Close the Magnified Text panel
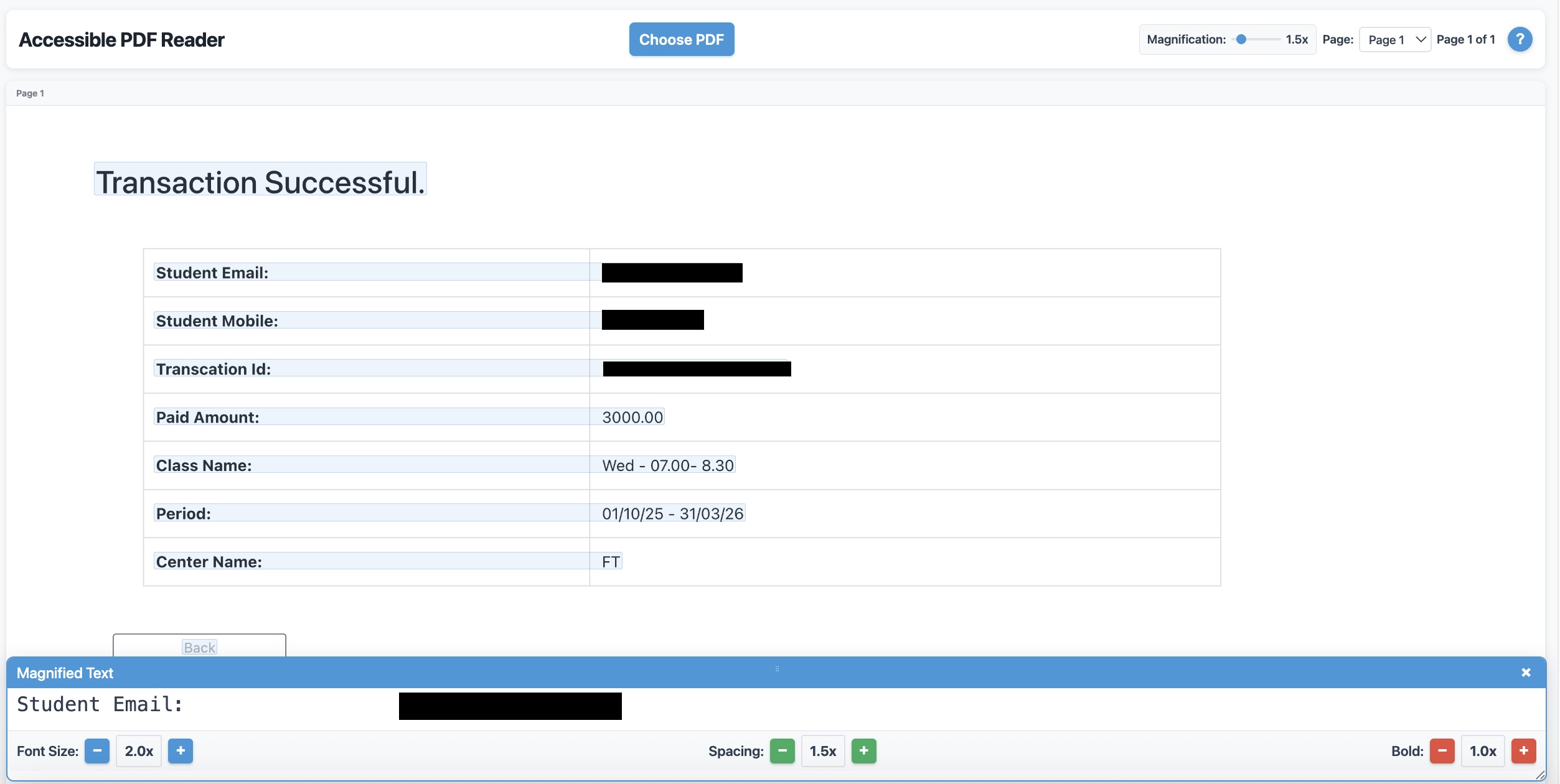Screen dimensions: 1560x784 1526,673
